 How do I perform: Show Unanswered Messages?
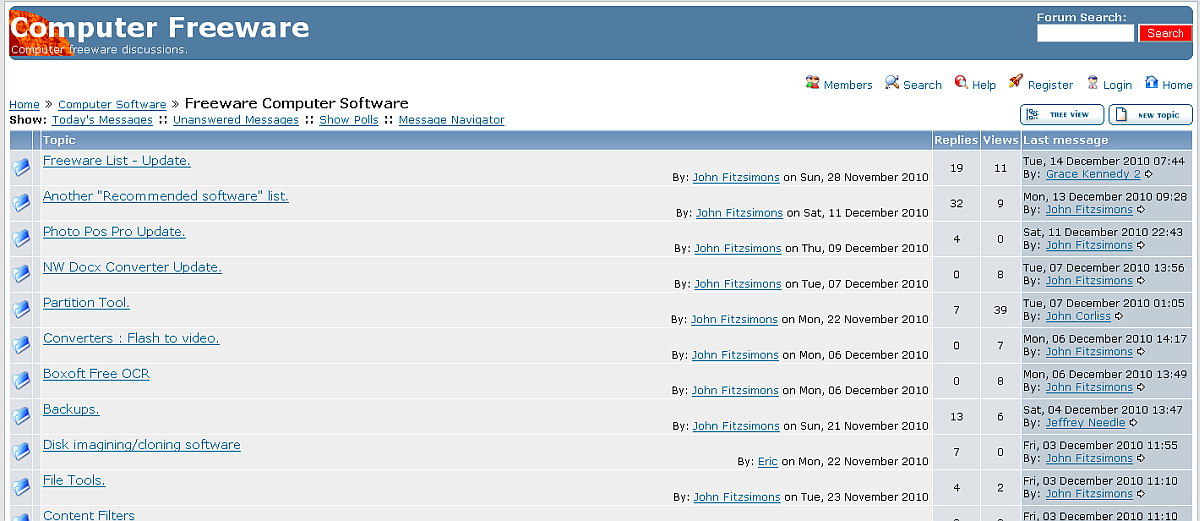point(236,120)
